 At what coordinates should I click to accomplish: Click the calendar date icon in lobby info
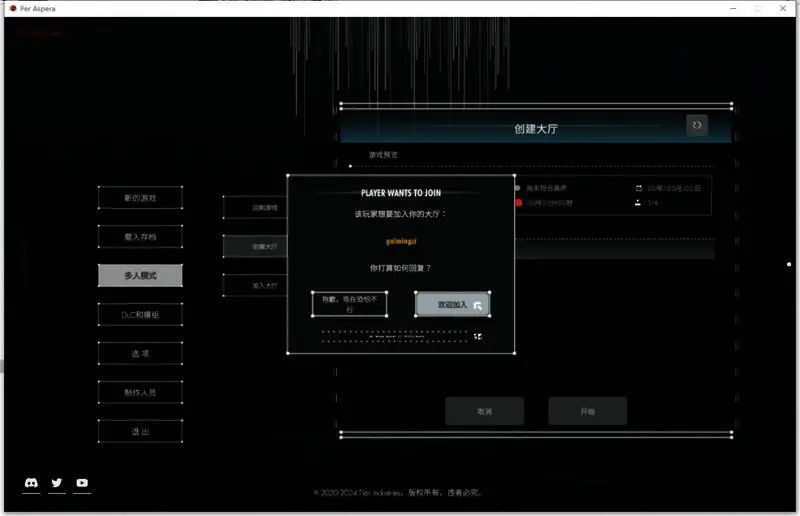click(638, 188)
